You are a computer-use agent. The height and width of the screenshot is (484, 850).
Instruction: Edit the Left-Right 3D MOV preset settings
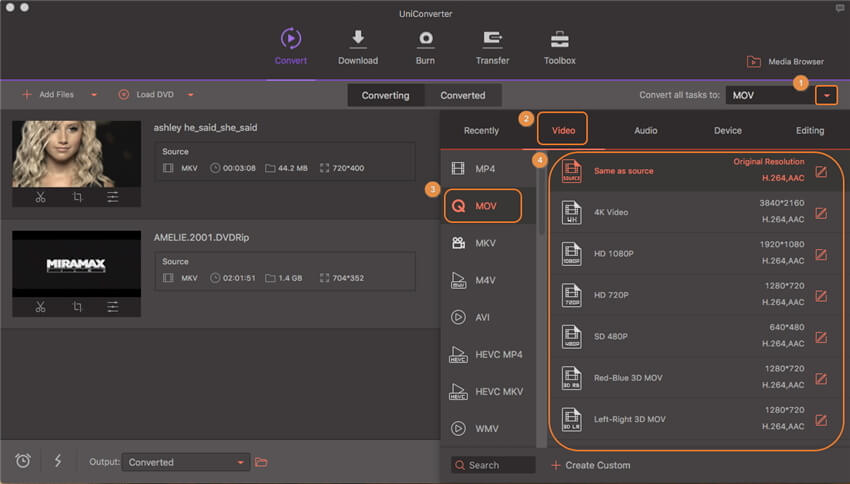[x=821, y=420]
